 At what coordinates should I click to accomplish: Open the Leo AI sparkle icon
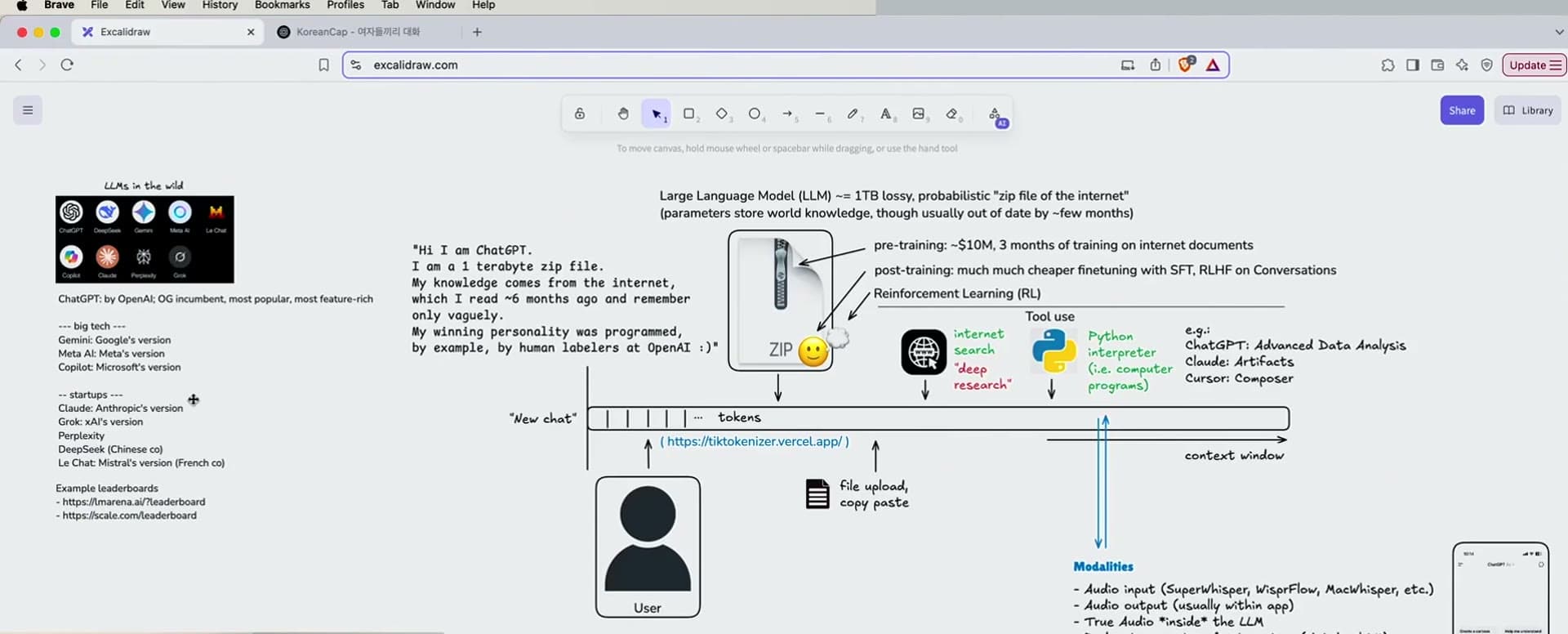(1462, 65)
